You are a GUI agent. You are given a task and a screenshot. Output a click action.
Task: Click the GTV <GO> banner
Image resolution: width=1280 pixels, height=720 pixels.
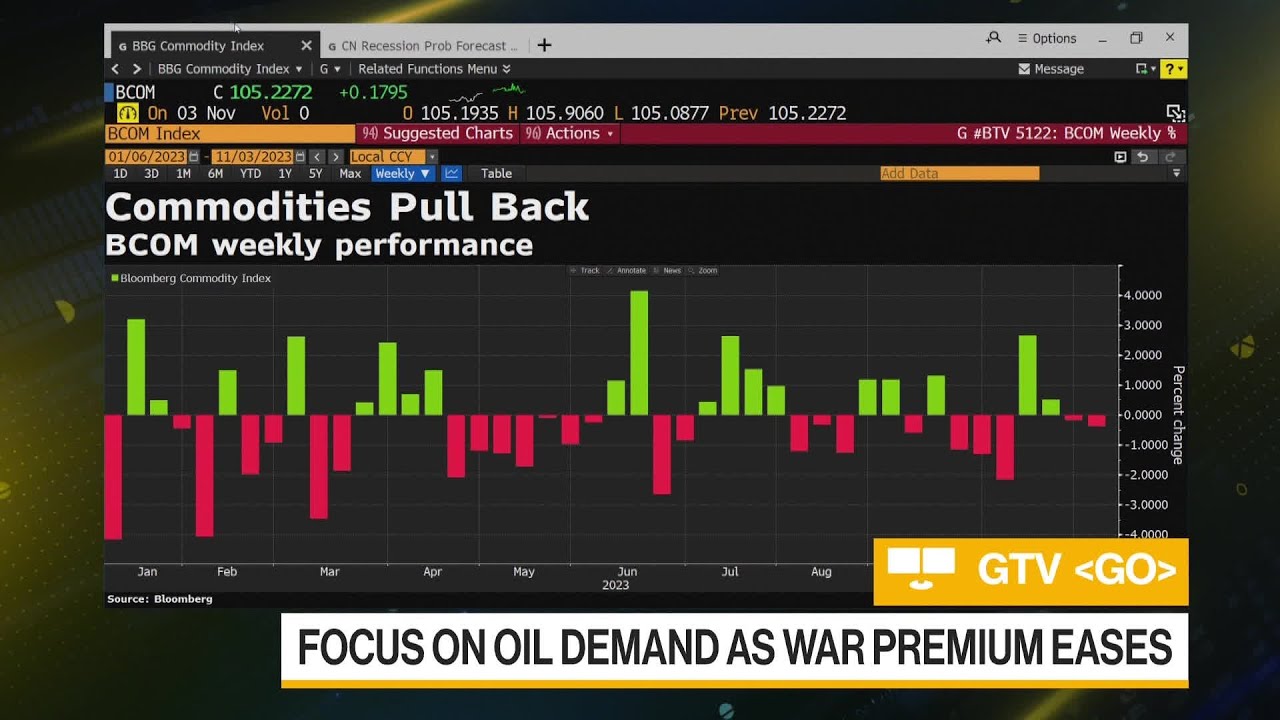tap(1031, 571)
